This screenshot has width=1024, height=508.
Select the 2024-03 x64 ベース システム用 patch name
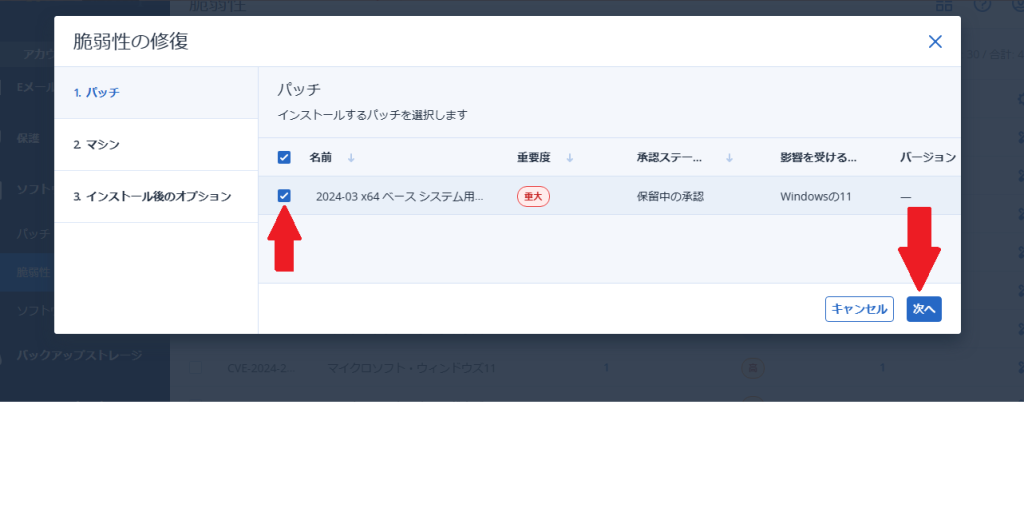[x=400, y=197]
